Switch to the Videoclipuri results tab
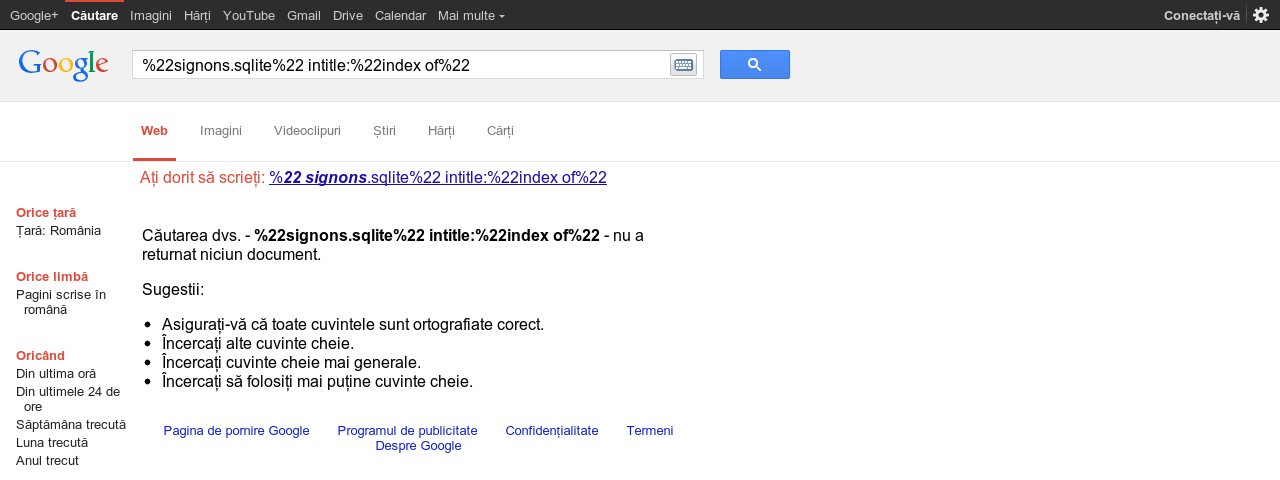The width and height of the screenshot is (1280, 480). coord(307,131)
